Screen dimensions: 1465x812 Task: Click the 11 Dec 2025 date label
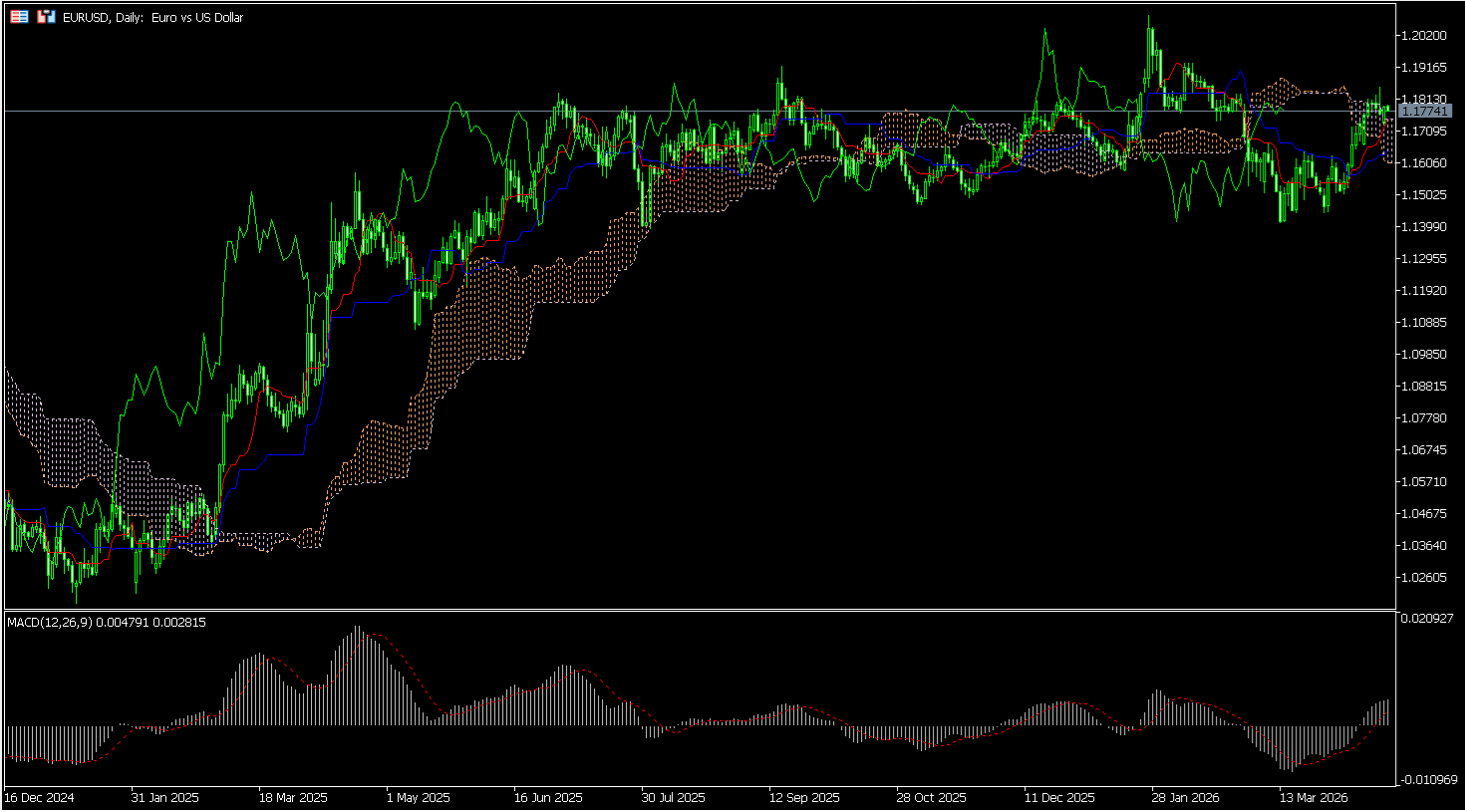tap(1058, 798)
